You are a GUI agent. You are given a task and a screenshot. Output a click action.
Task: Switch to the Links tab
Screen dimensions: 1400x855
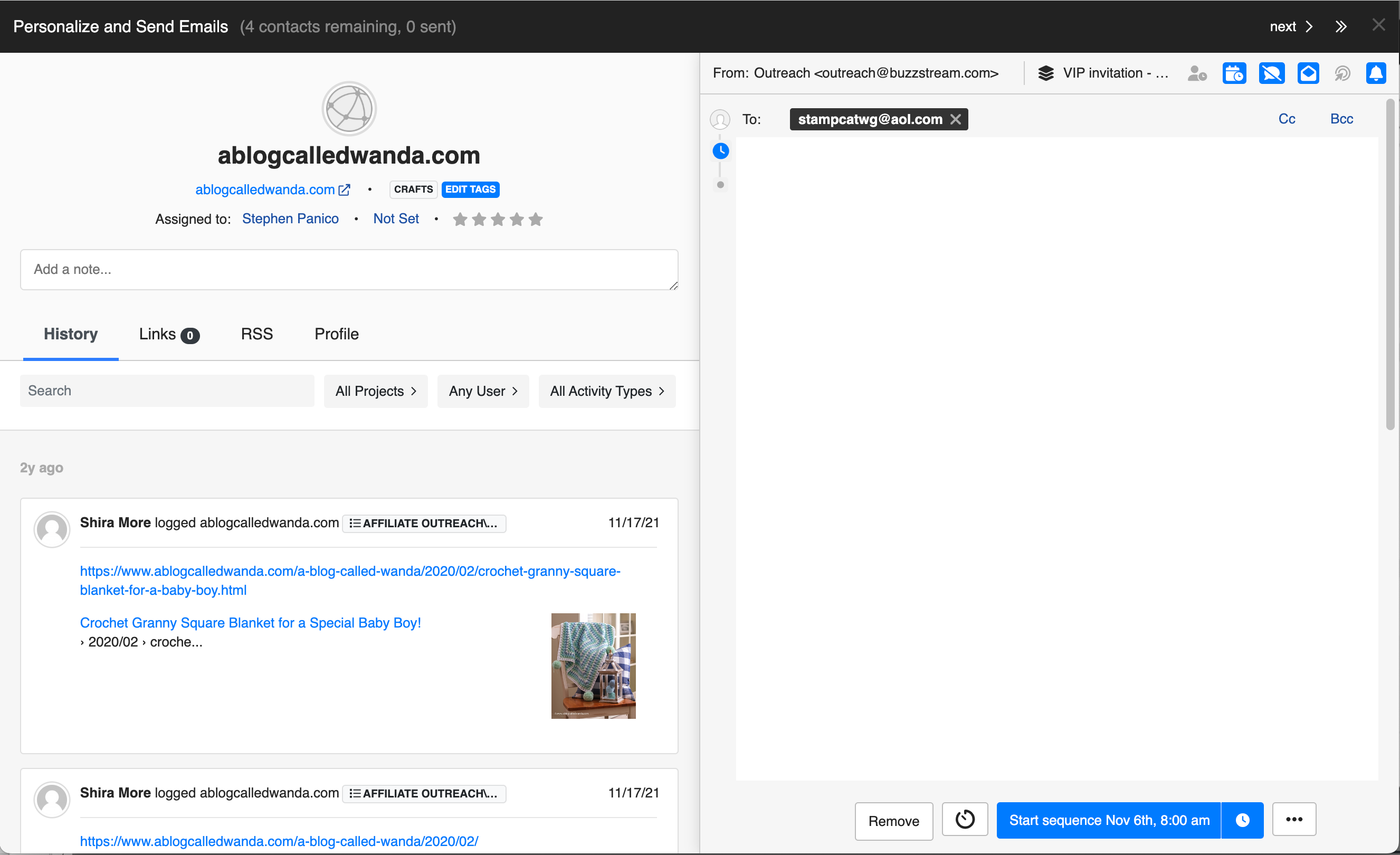click(x=169, y=334)
